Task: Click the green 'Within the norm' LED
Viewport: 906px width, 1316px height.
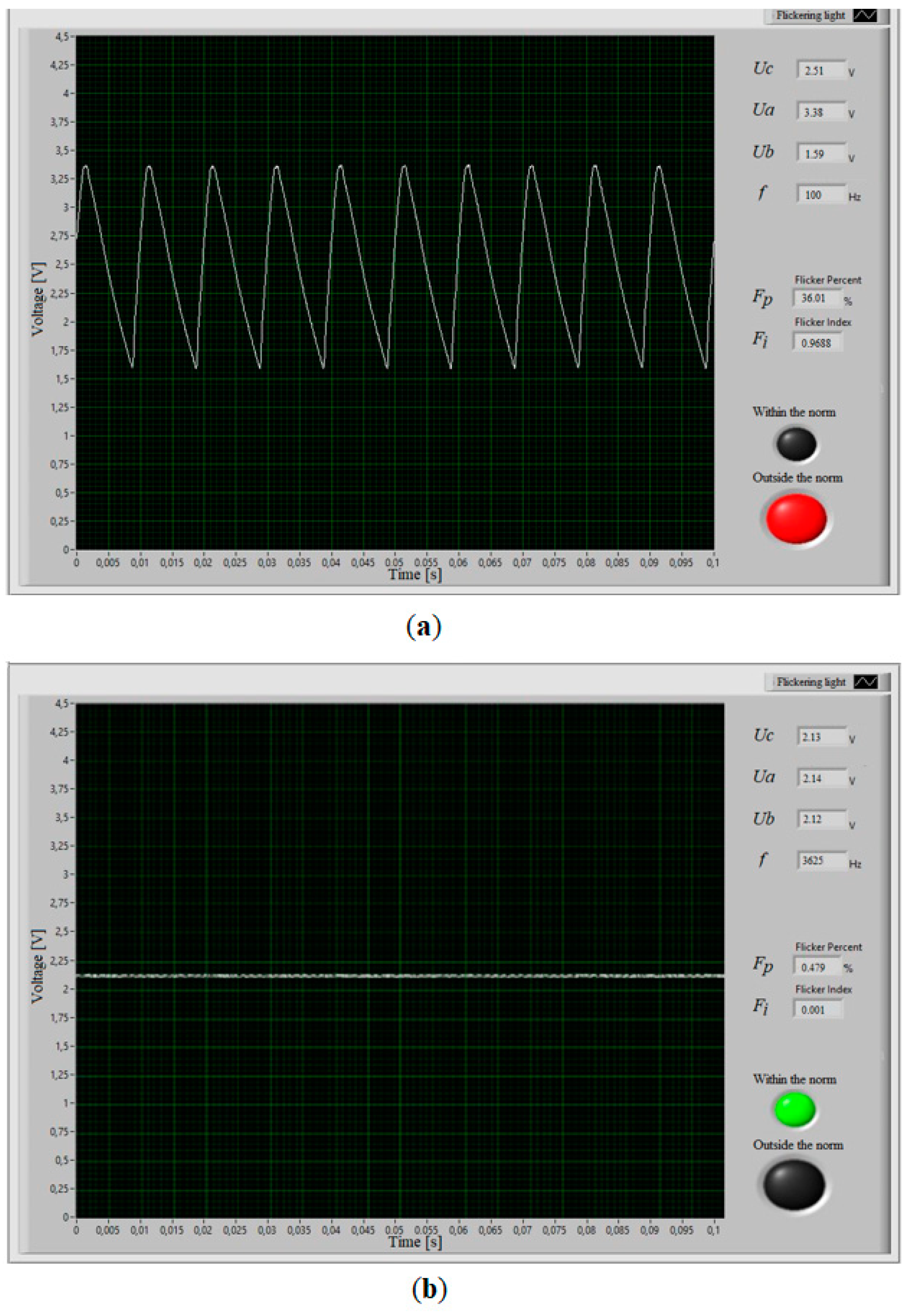Action: (x=795, y=1110)
